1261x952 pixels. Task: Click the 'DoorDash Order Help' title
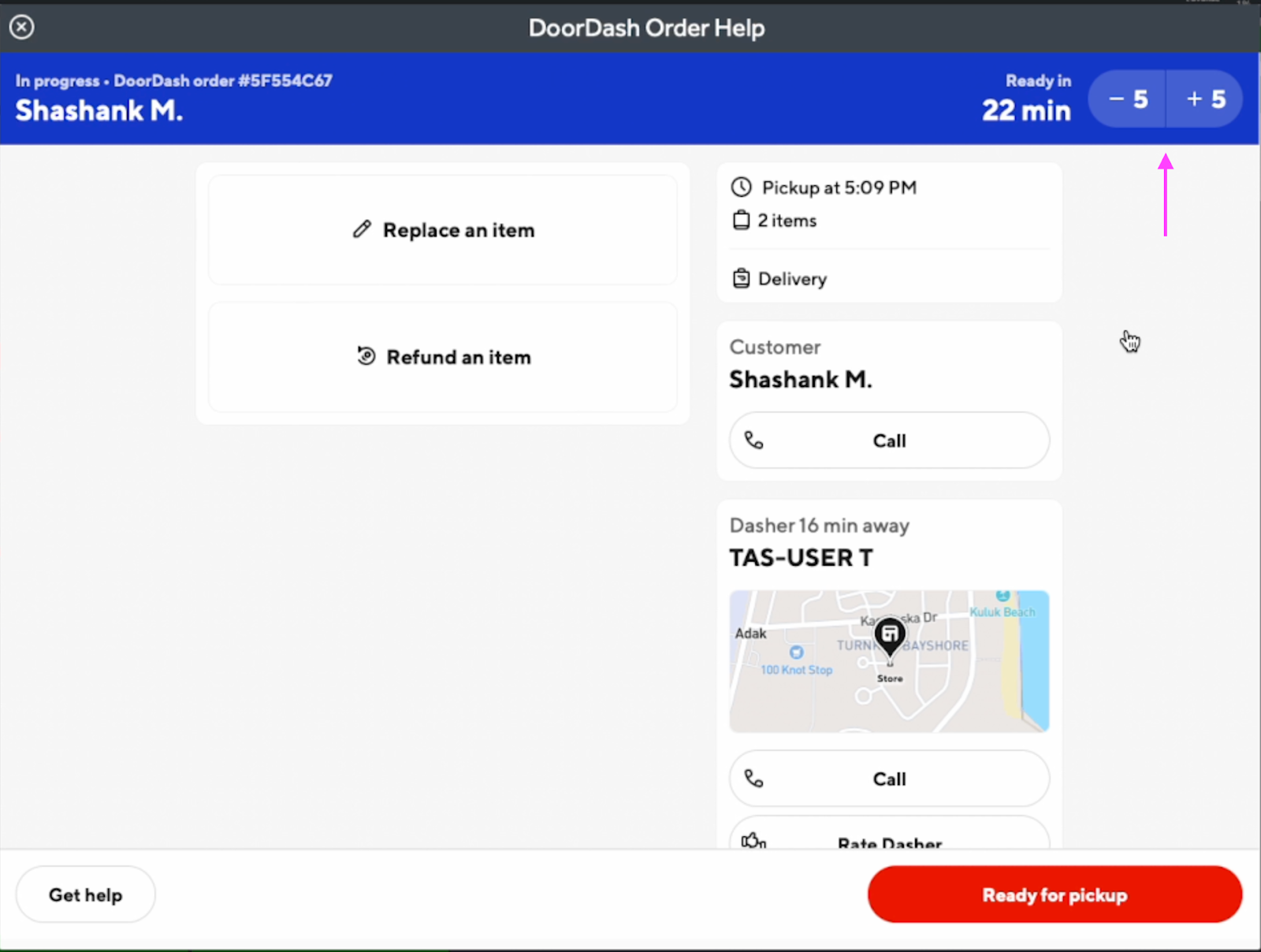coord(647,28)
